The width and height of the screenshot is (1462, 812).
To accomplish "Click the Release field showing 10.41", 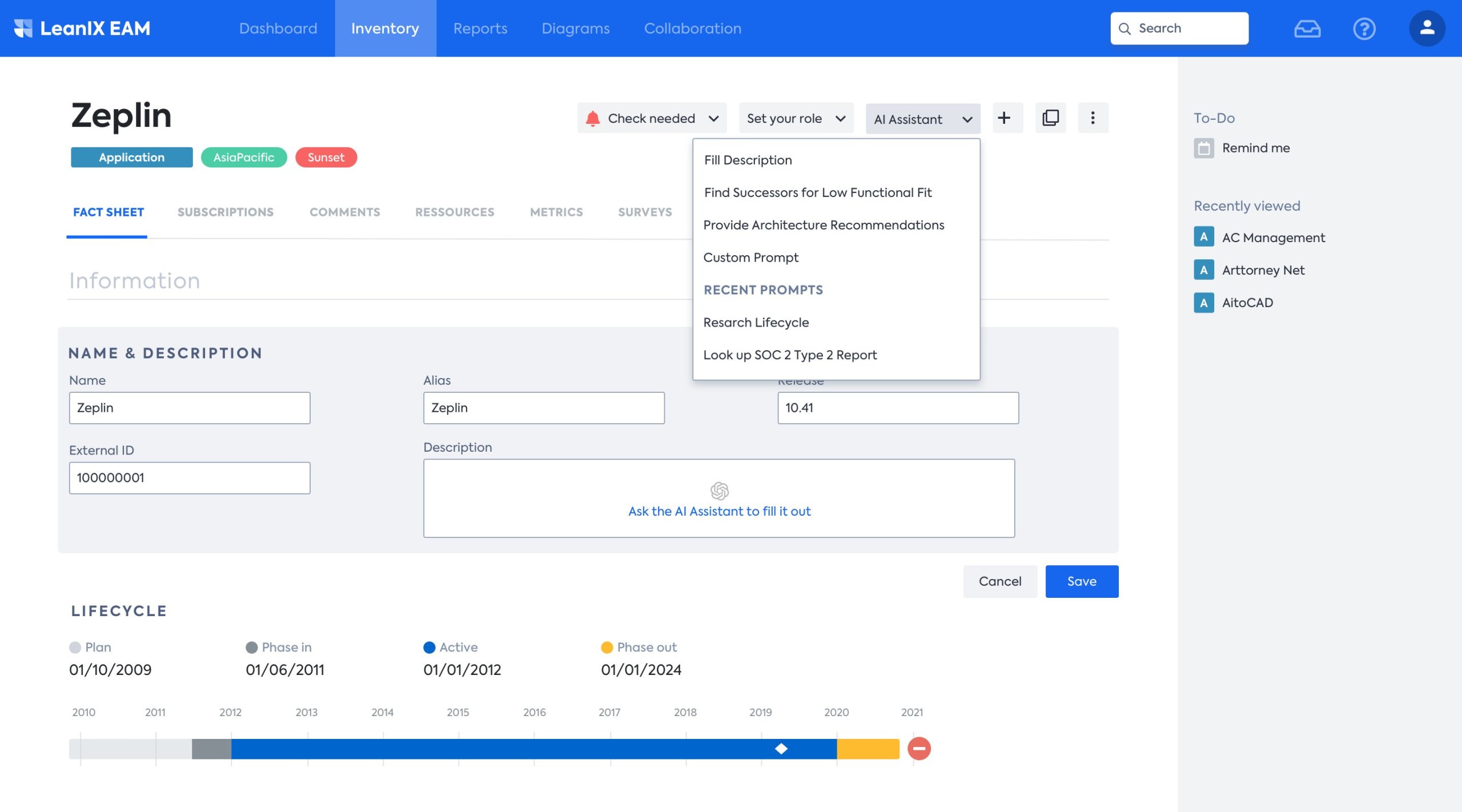I will click(x=897, y=408).
